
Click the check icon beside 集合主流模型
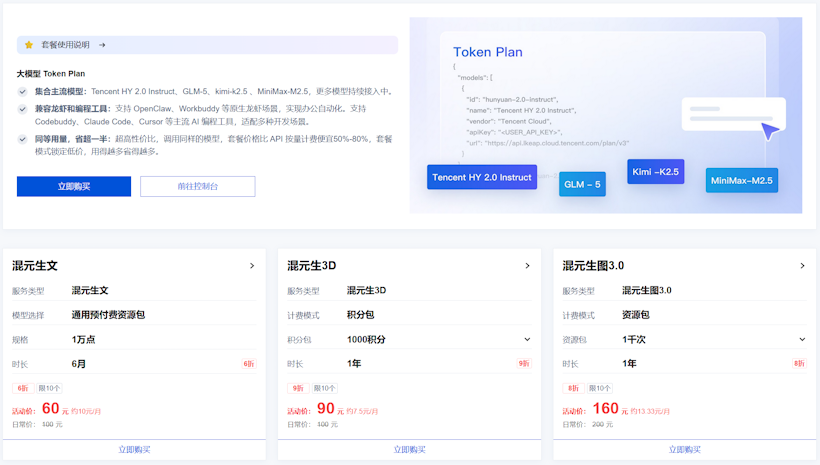pyautogui.click(x=22, y=92)
